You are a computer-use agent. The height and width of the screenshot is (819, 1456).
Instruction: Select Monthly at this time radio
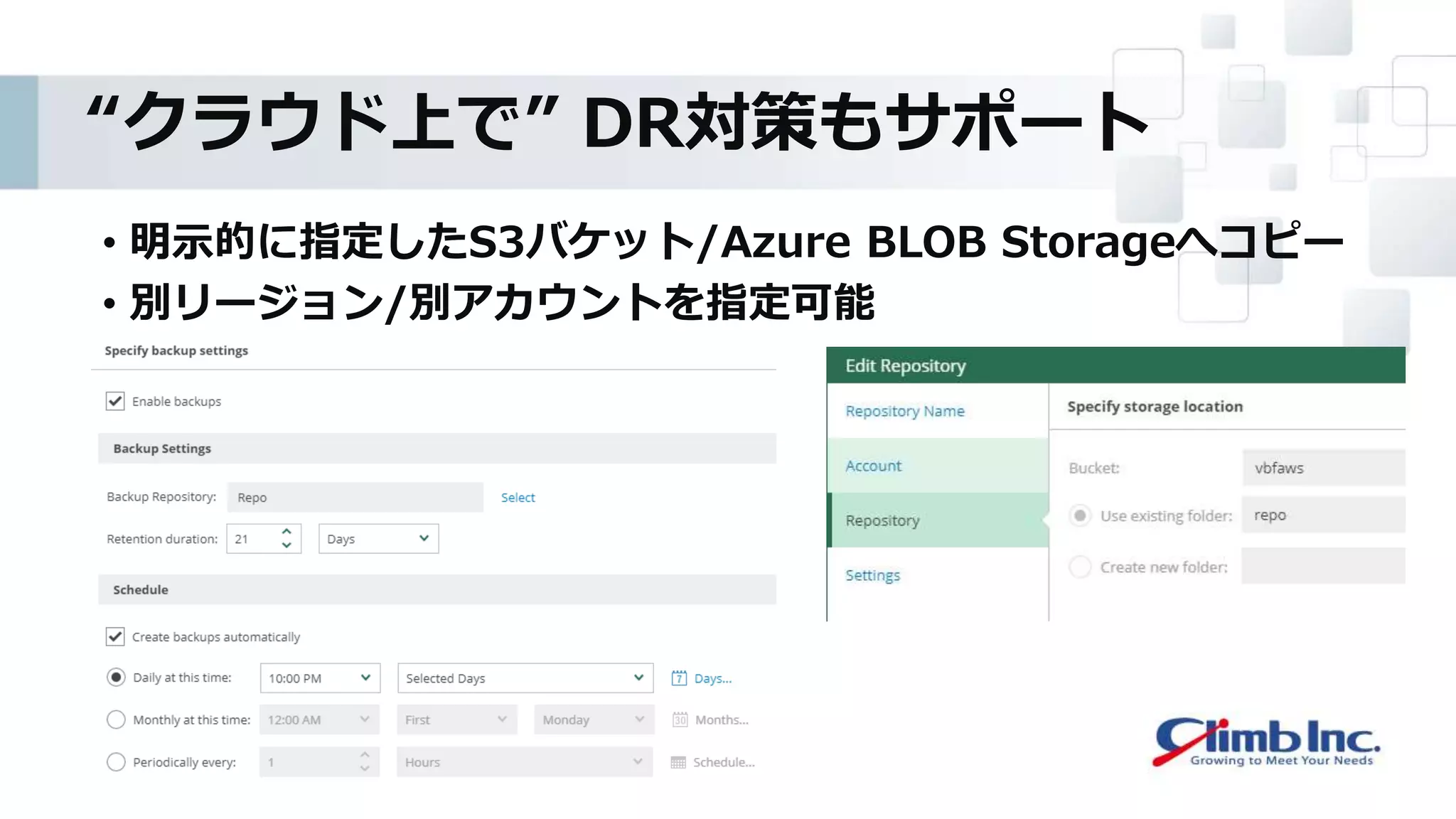point(116,719)
